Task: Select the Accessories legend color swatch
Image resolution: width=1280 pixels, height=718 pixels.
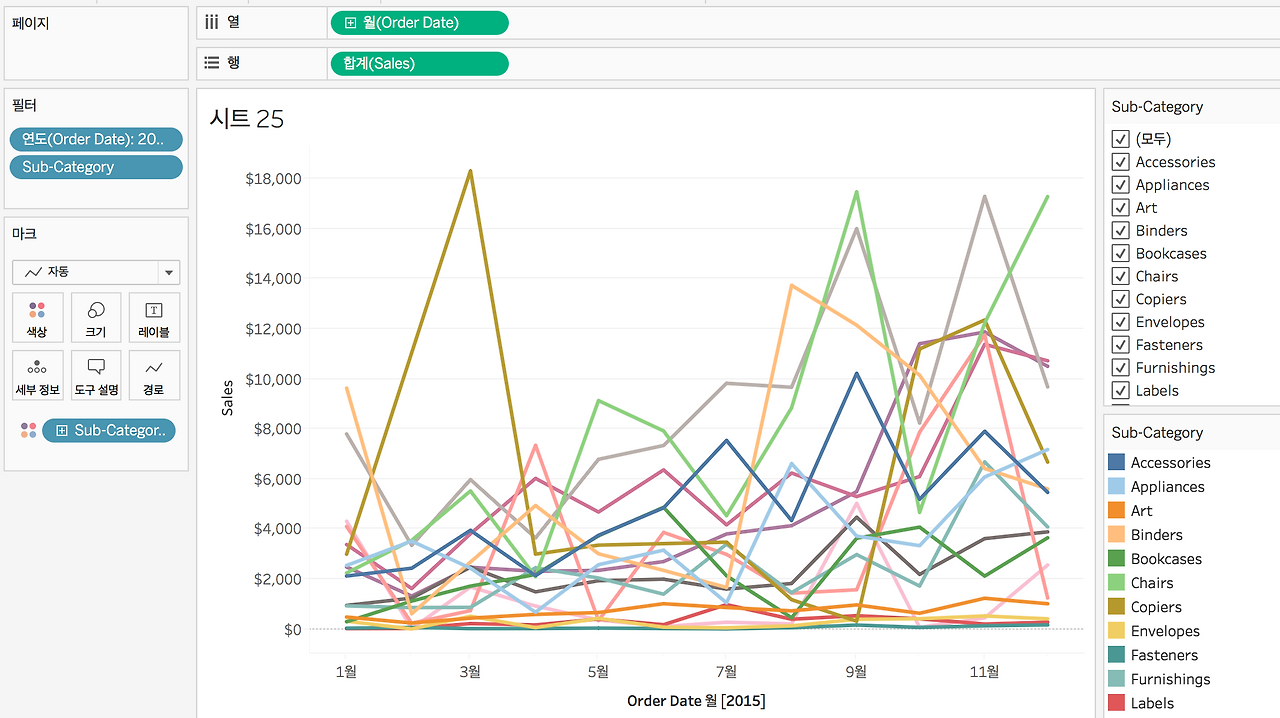Action: click(1117, 463)
